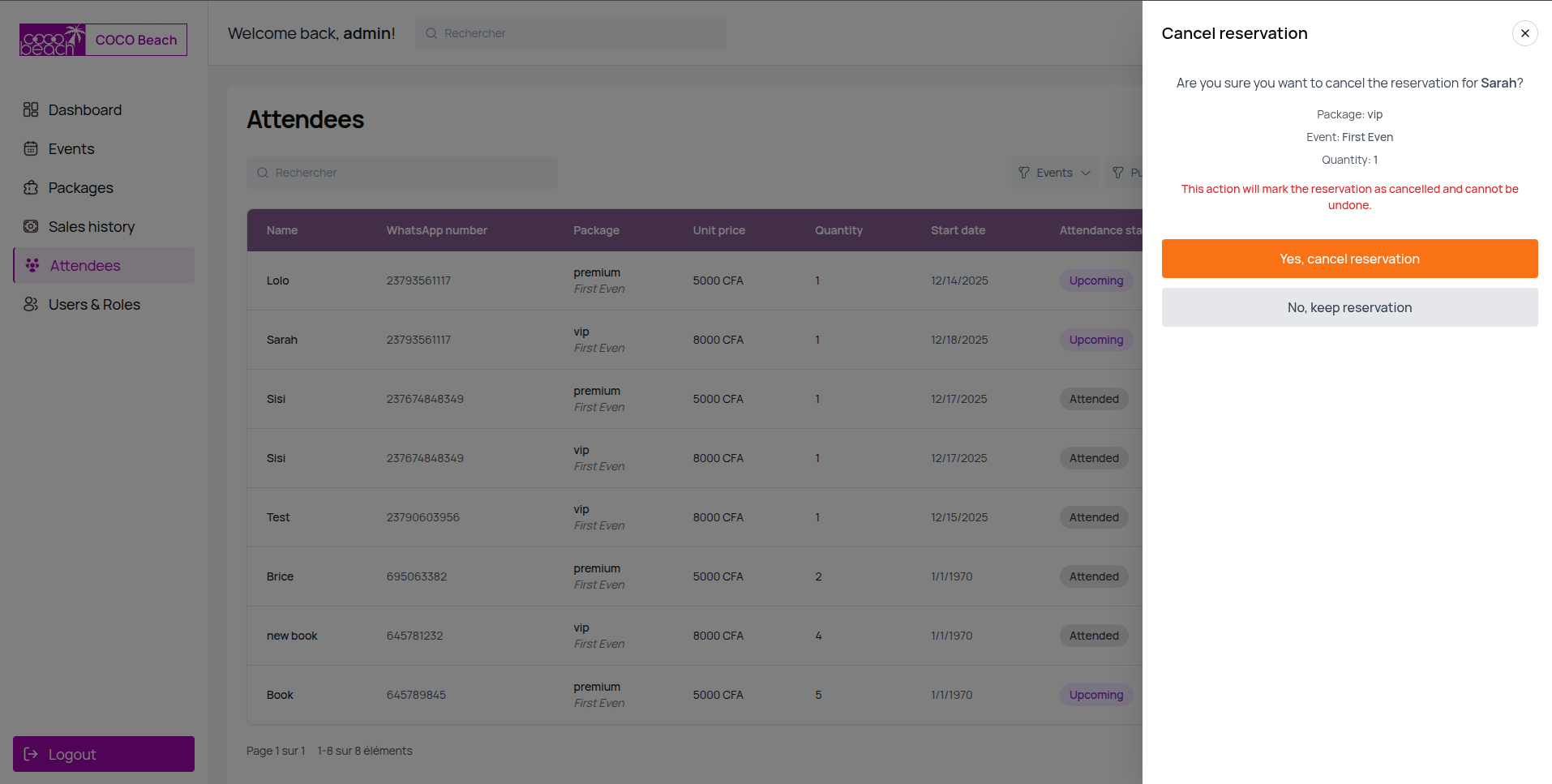Click the Events filter funnel icon

click(x=1024, y=173)
